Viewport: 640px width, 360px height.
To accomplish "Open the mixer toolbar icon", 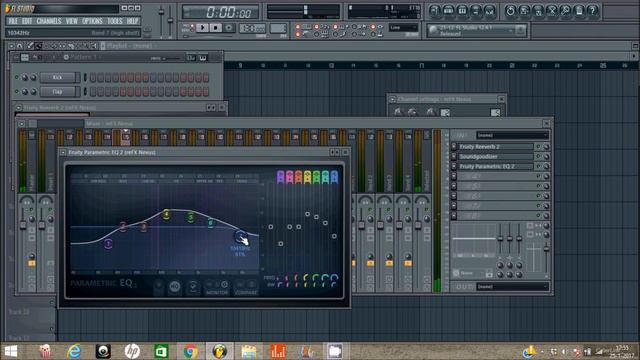I will [x=489, y=10].
